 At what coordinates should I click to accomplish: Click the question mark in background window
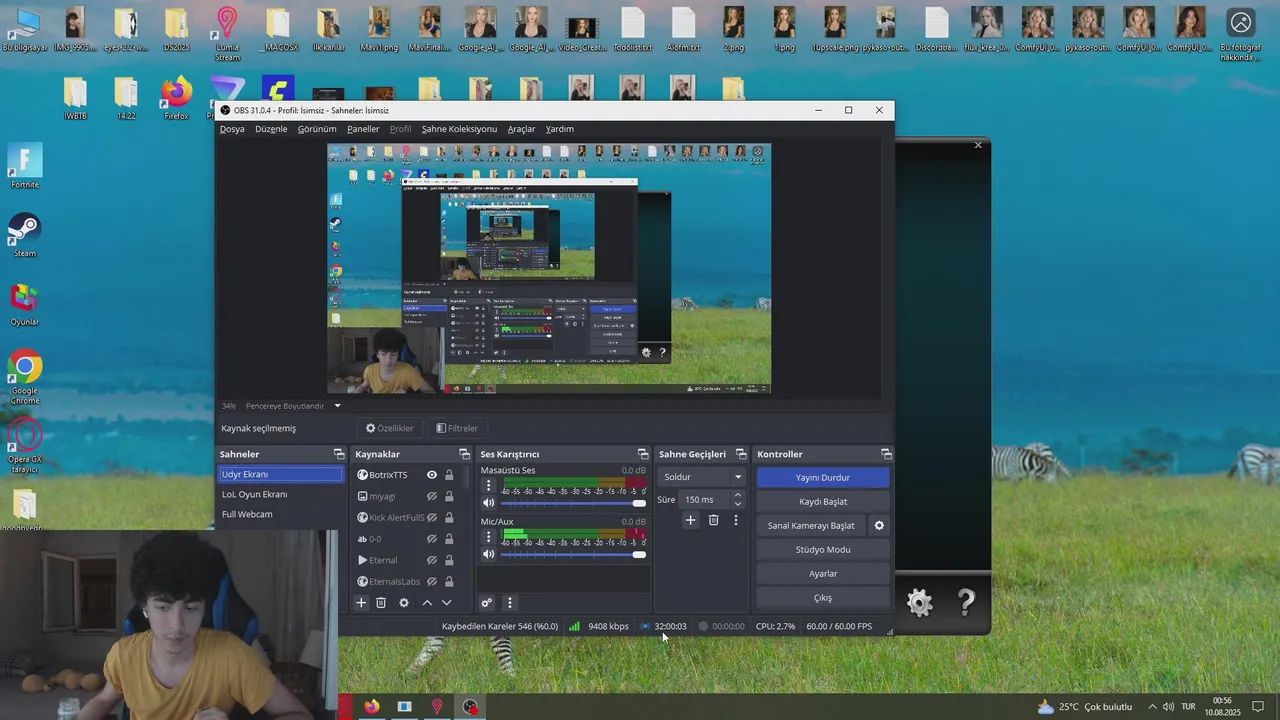coord(966,602)
